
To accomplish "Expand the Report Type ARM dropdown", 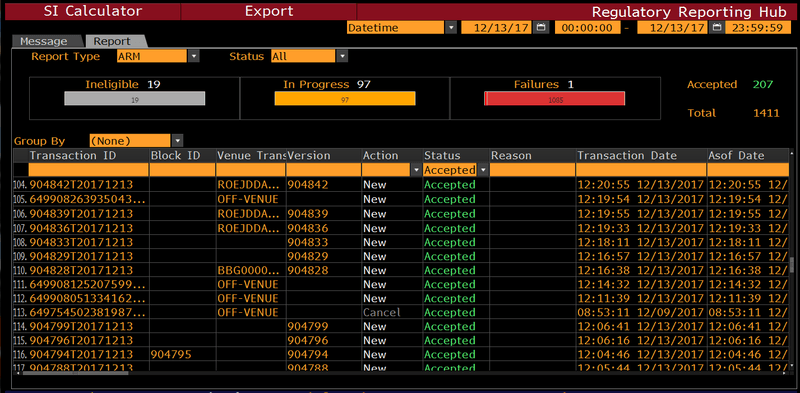I will (193, 57).
